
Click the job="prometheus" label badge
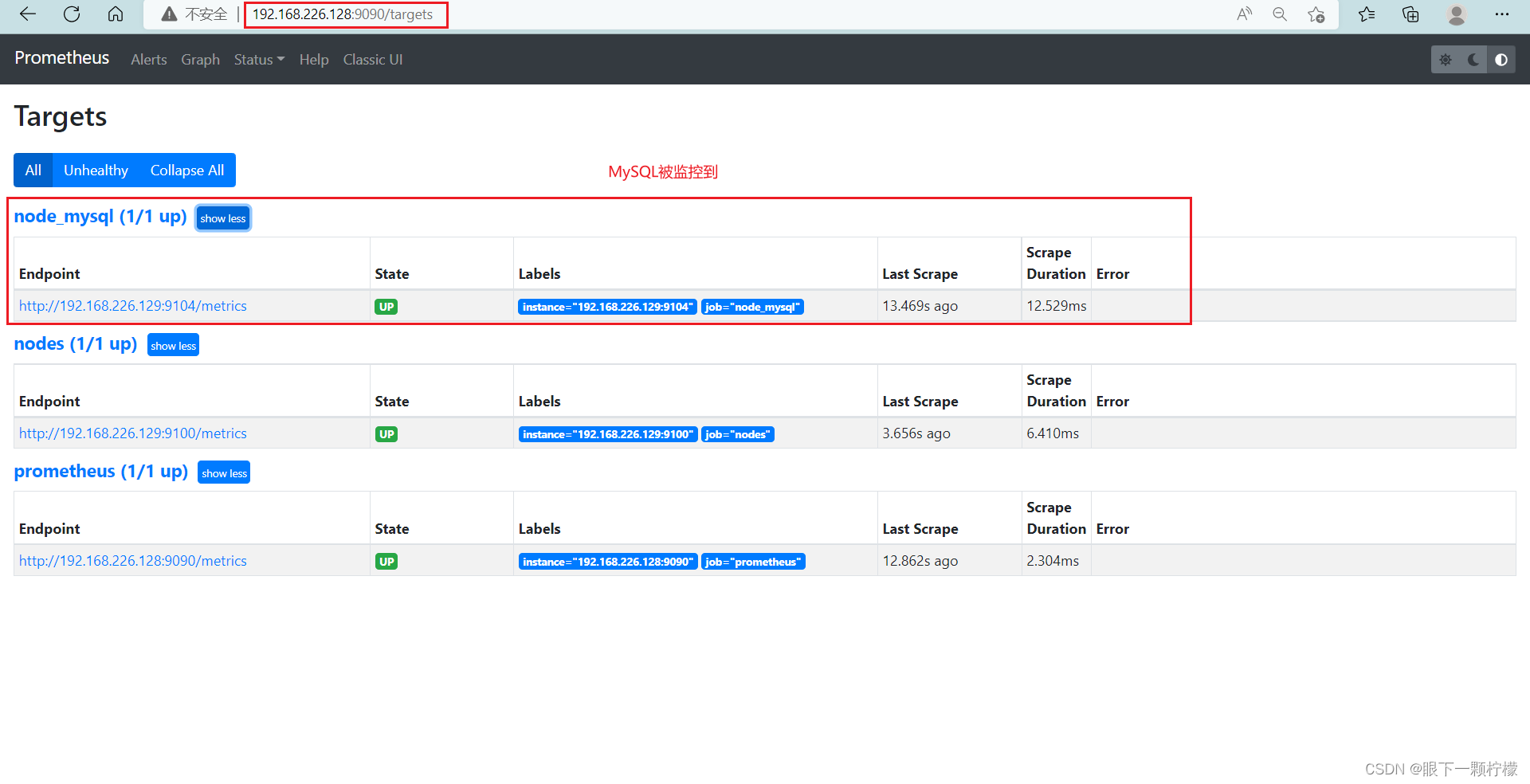(x=753, y=562)
